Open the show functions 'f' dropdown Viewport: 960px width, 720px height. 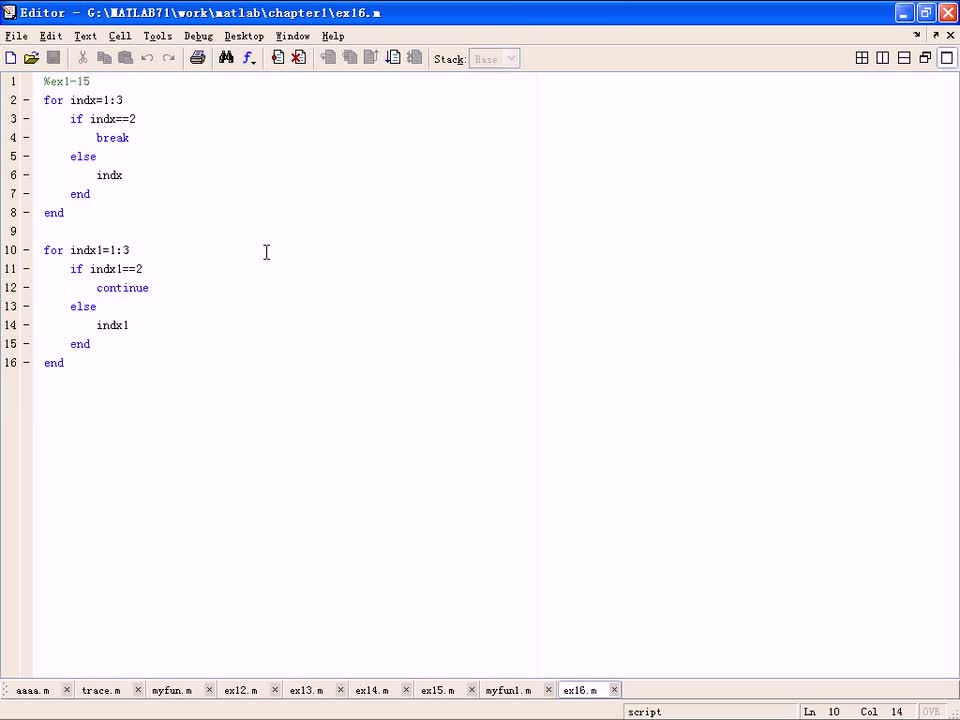pyautogui.click(x=249, y=58)
